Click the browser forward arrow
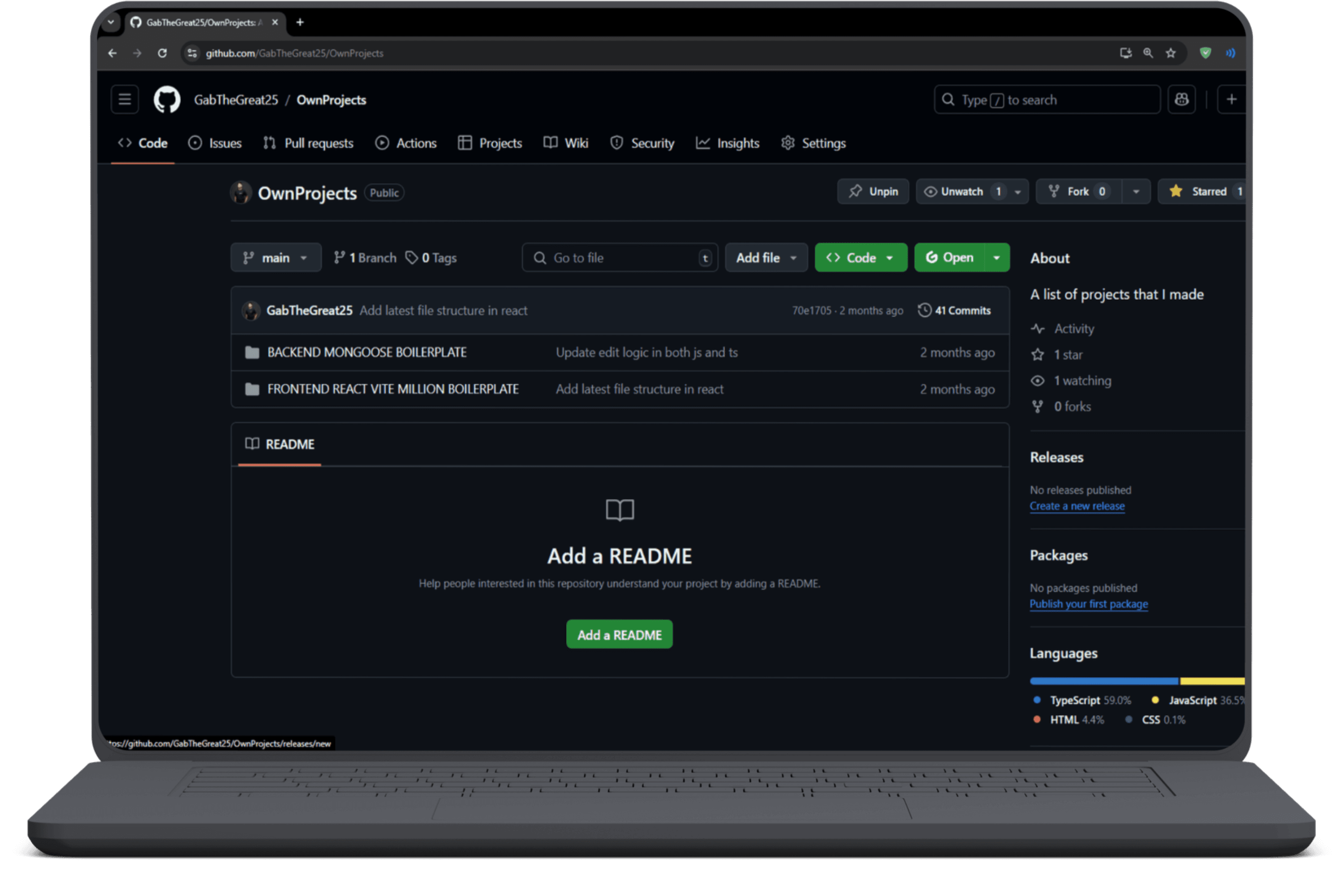1344x896 pixels. (x=137, y=53)
